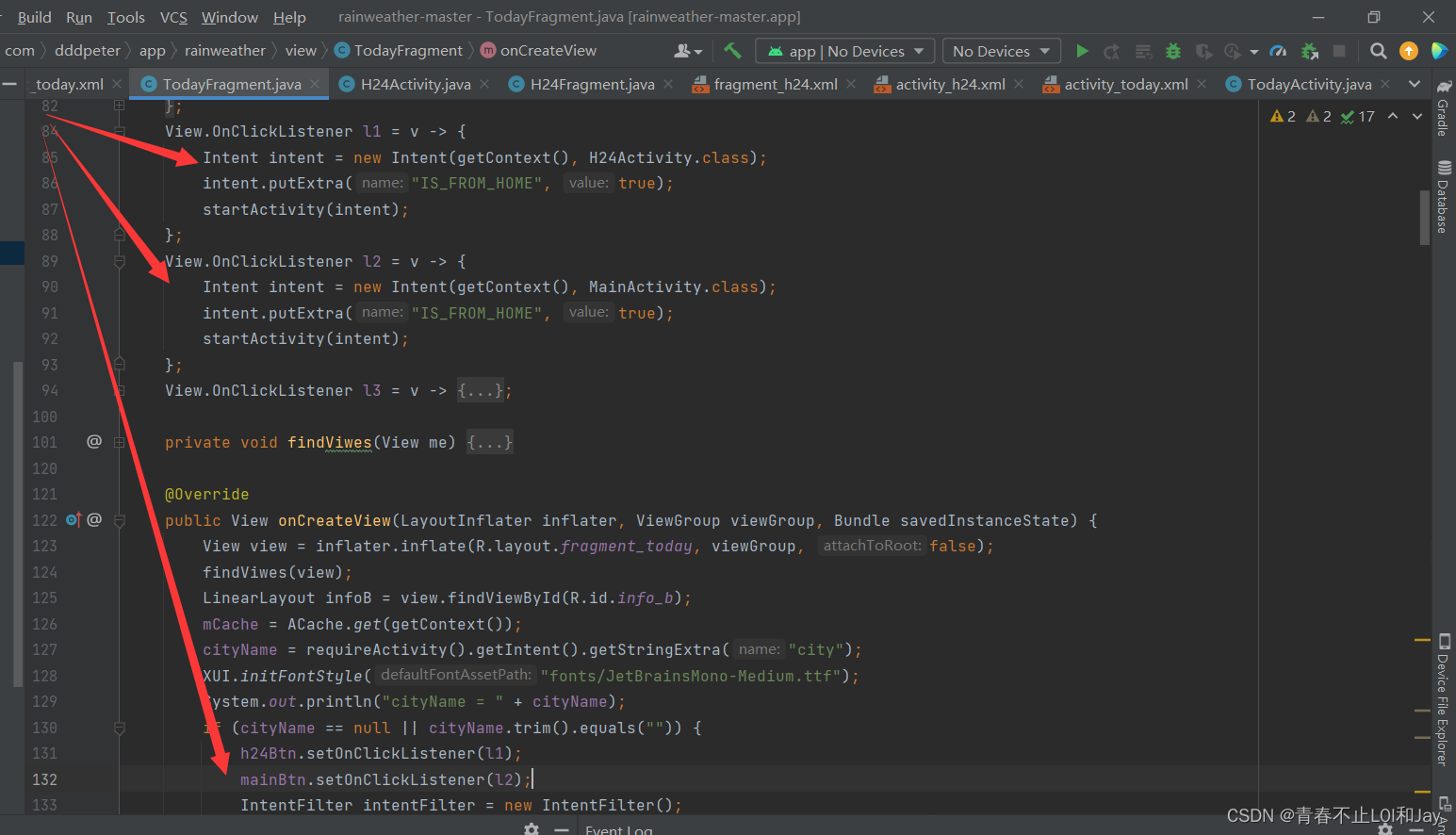Go to next highlighted error arrow
Screen dimensions: 1456x835
1417,116
